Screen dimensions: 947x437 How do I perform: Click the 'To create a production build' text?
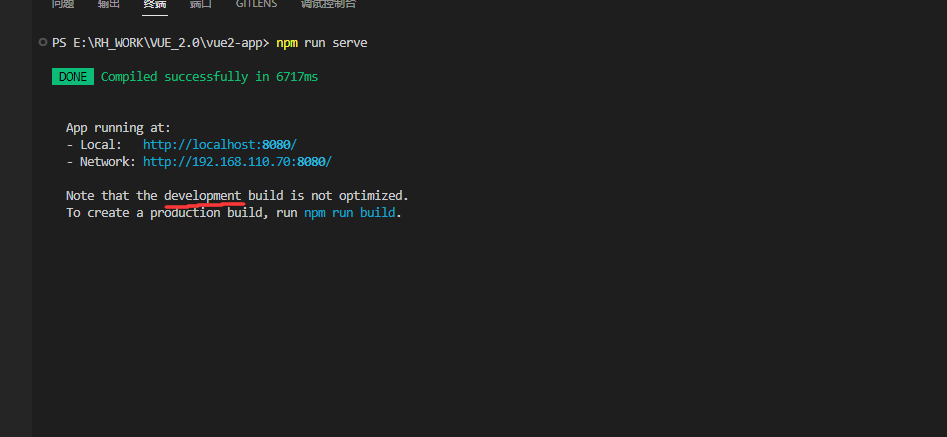[153, 213]
